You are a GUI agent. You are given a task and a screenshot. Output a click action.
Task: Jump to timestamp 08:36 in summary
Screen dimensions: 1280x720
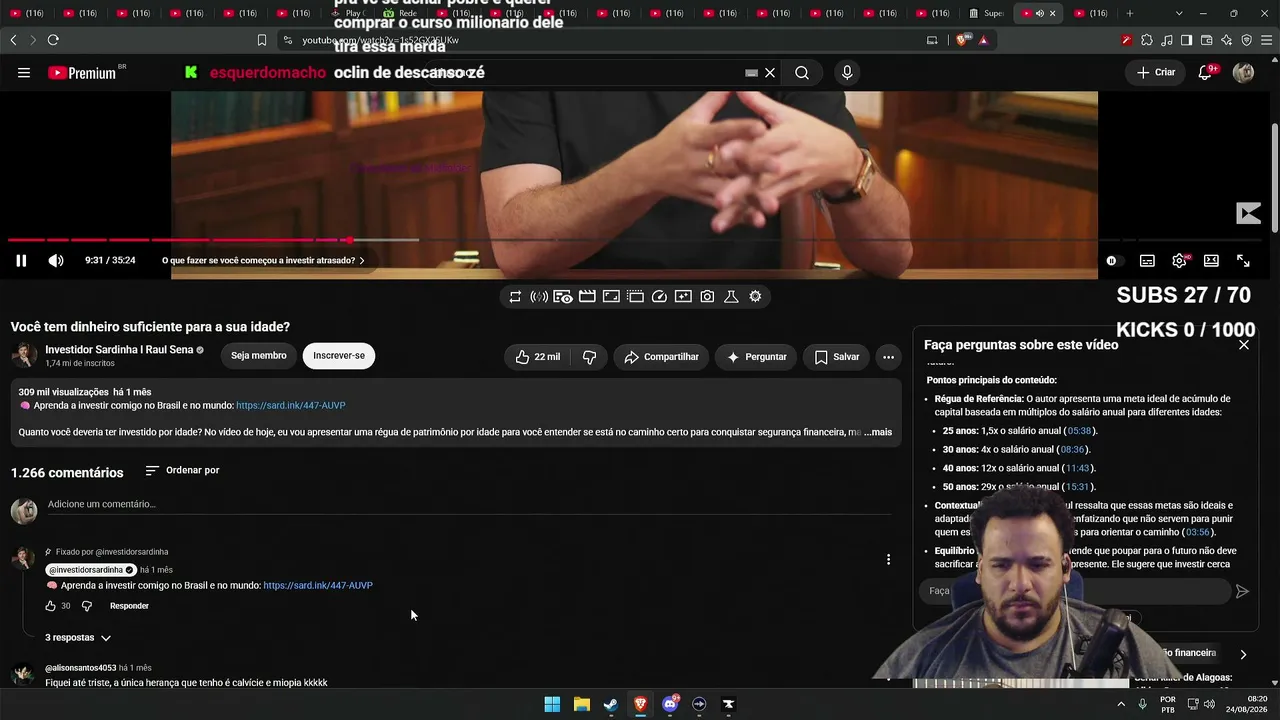1072,450
